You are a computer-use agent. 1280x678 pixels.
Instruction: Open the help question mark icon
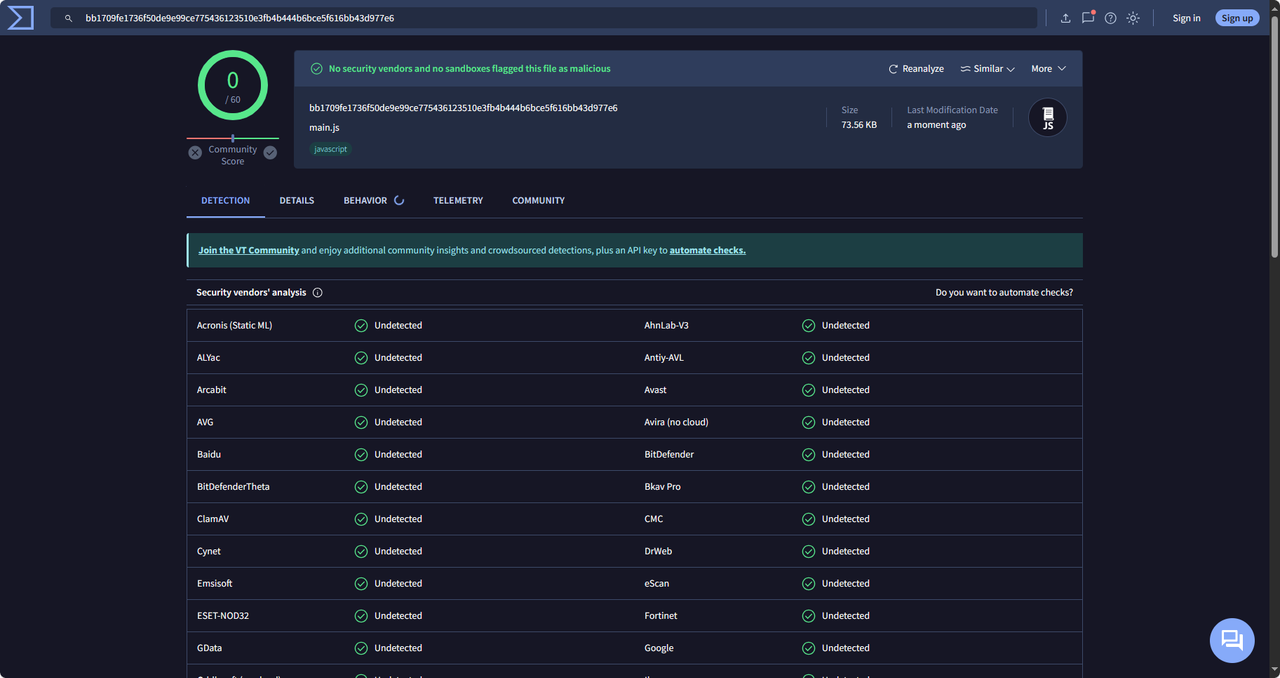coord(1110,18)
